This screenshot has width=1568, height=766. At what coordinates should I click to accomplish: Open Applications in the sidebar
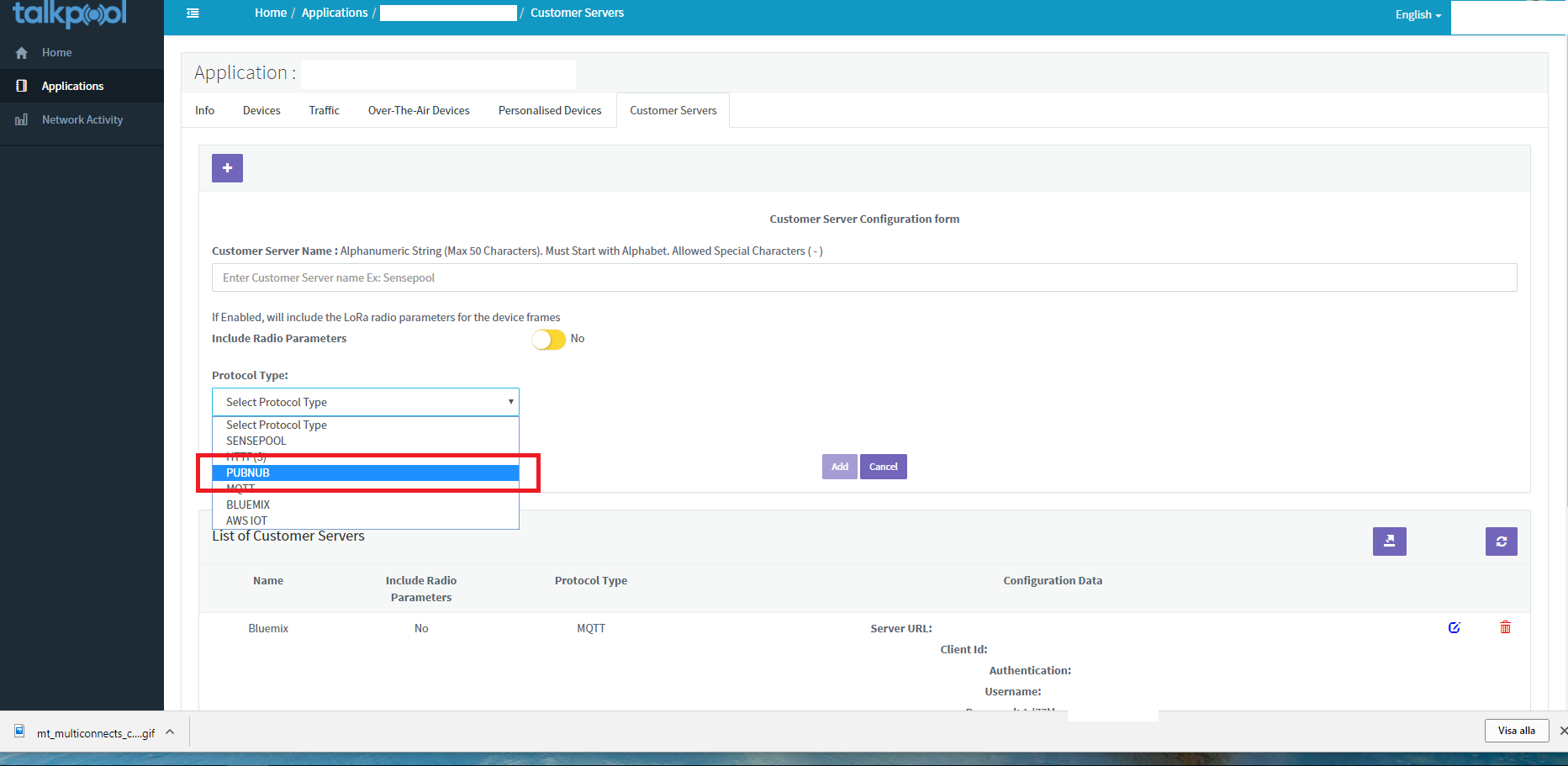(82, 86)
